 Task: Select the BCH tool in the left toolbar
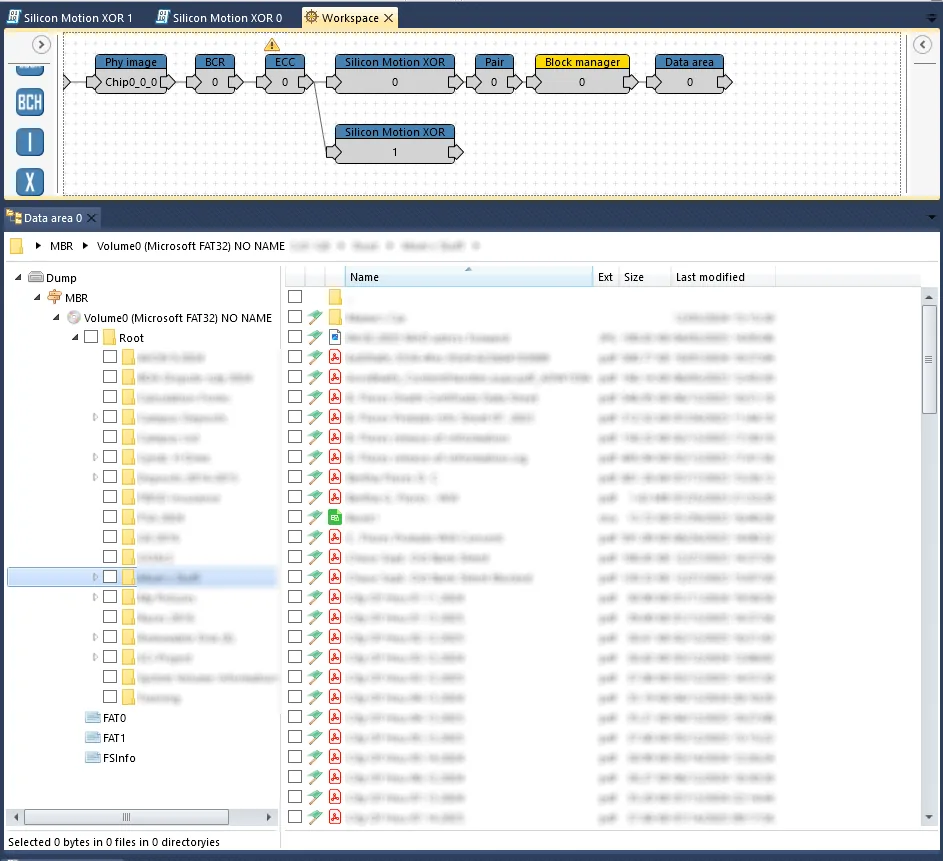(29, 102)
